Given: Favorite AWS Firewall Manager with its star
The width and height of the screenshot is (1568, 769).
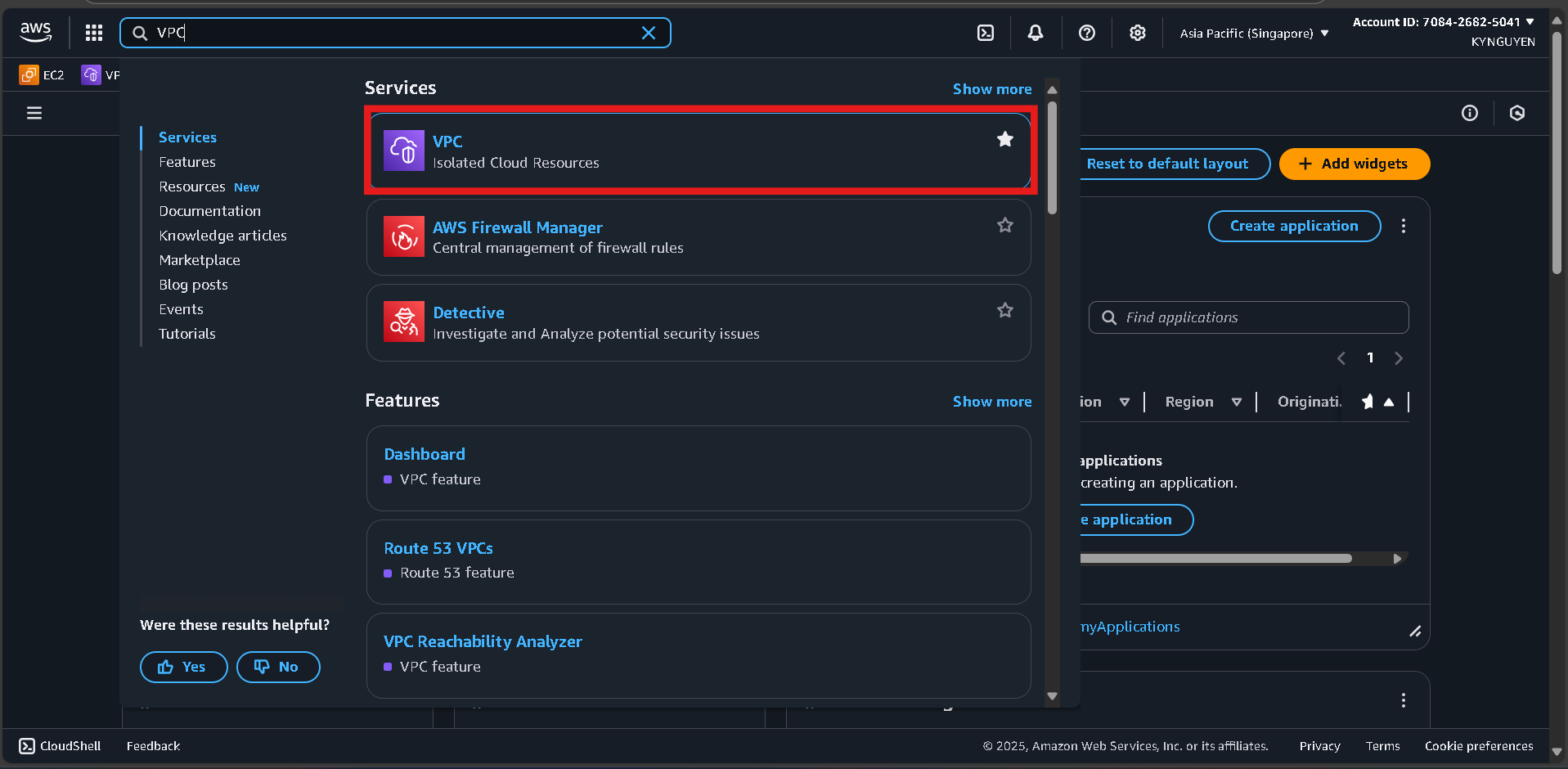Looking at the screenshot, I should 1004,225.
